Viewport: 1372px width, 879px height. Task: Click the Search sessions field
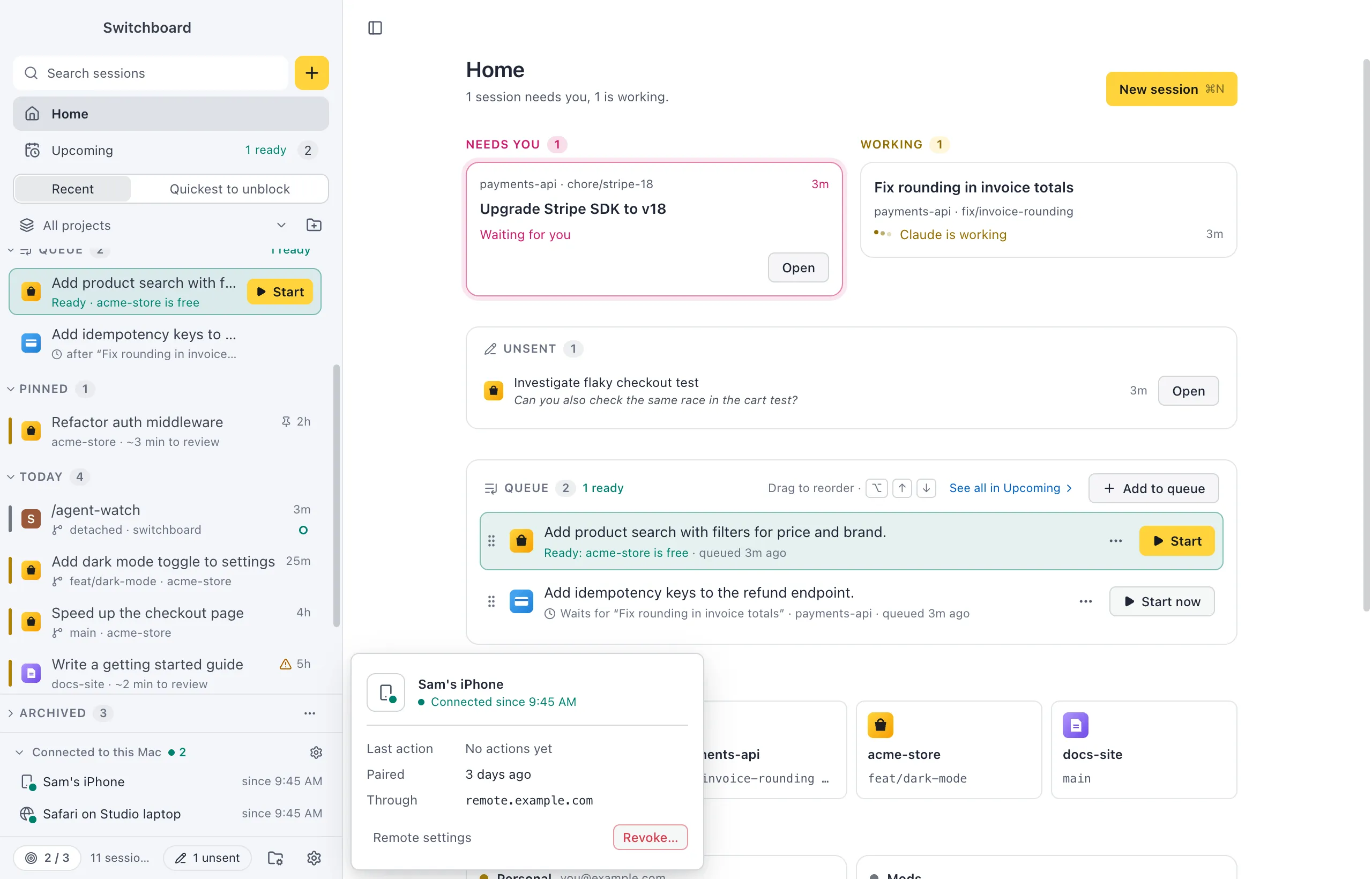point(151,73)
